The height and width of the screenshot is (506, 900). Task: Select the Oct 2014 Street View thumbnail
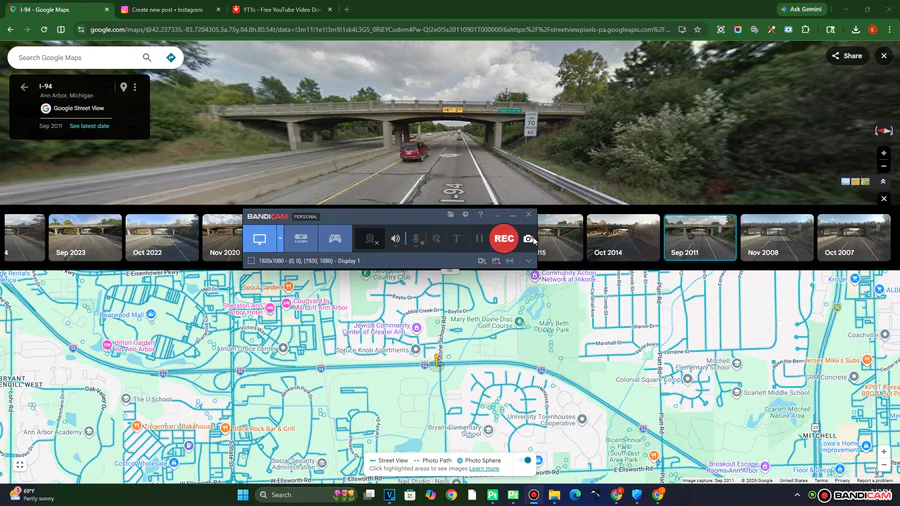pos(623,238)
